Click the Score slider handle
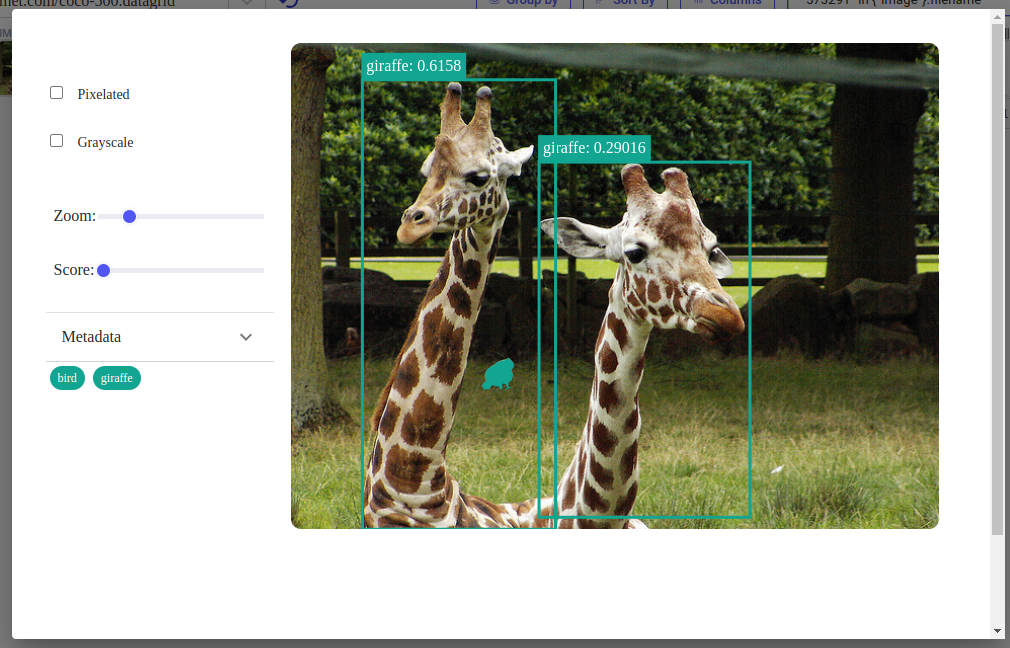This screenshot has width=1010, height=648. click(104, 271)
